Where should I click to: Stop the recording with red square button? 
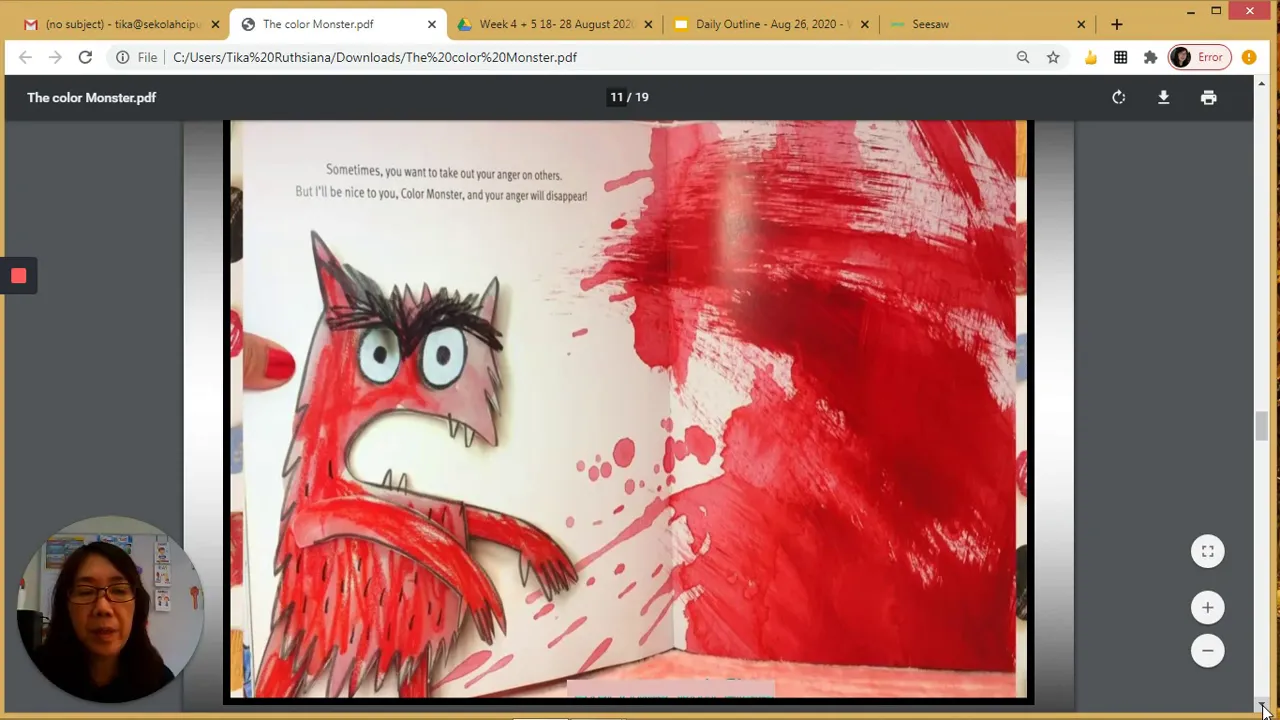point(18,276)
